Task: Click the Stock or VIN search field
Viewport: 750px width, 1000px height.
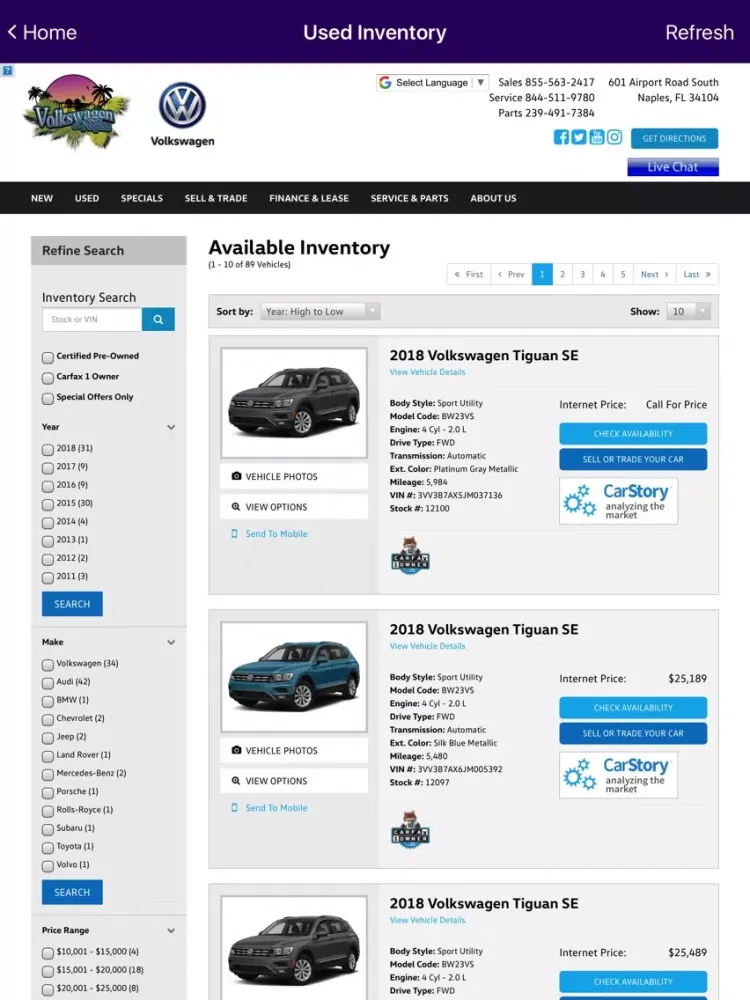Action: (92, 320)
